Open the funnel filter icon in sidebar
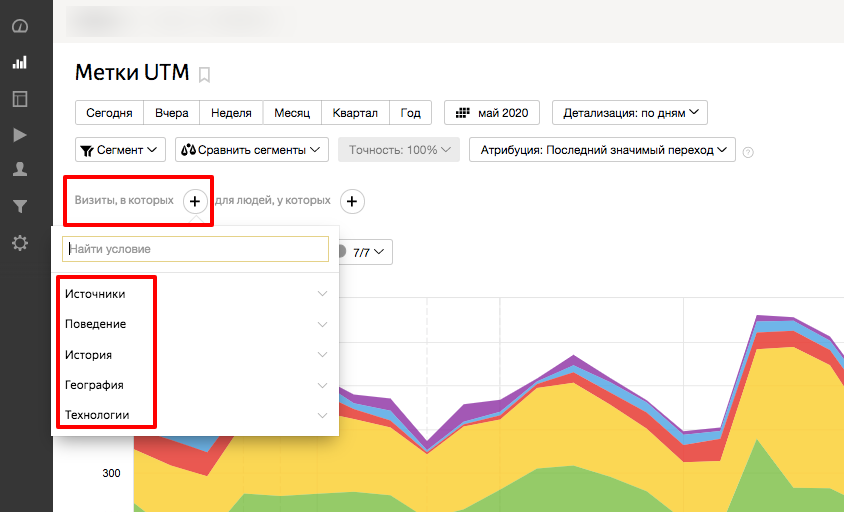The width and height of the screenshot is (844, 512). pyautogui.click(x=19, y=206)
